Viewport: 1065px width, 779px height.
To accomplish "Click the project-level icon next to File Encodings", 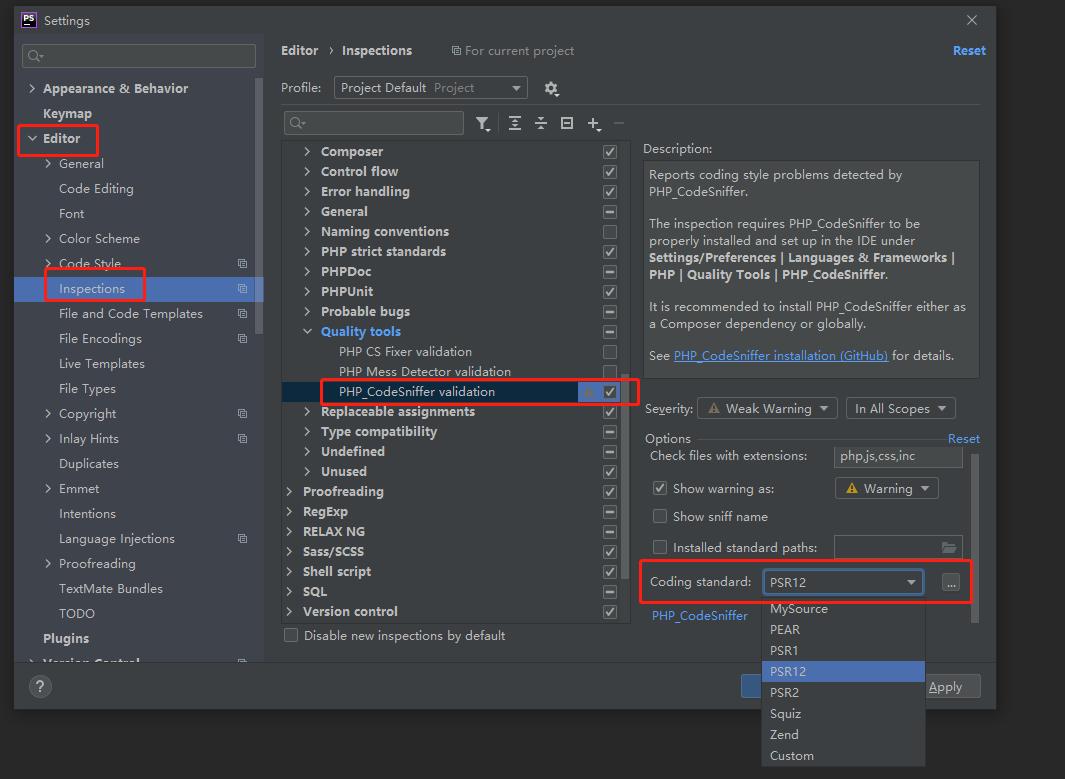I will (242, 338).
